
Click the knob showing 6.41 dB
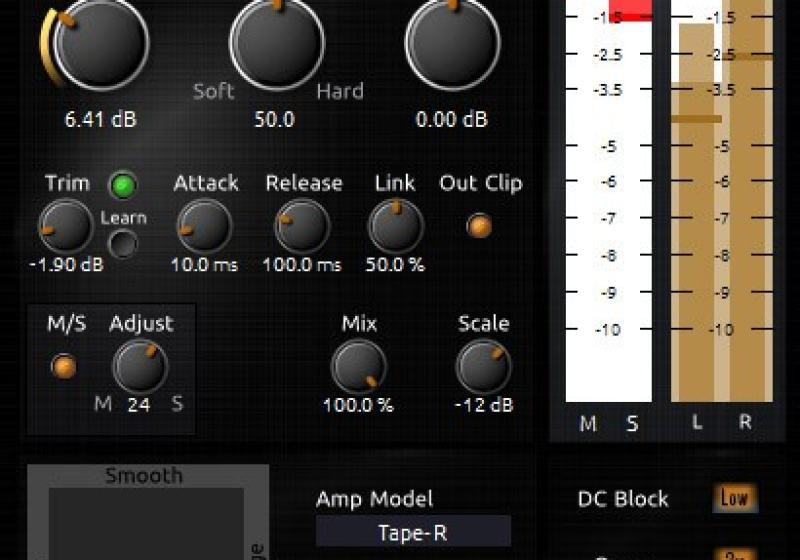101,43
